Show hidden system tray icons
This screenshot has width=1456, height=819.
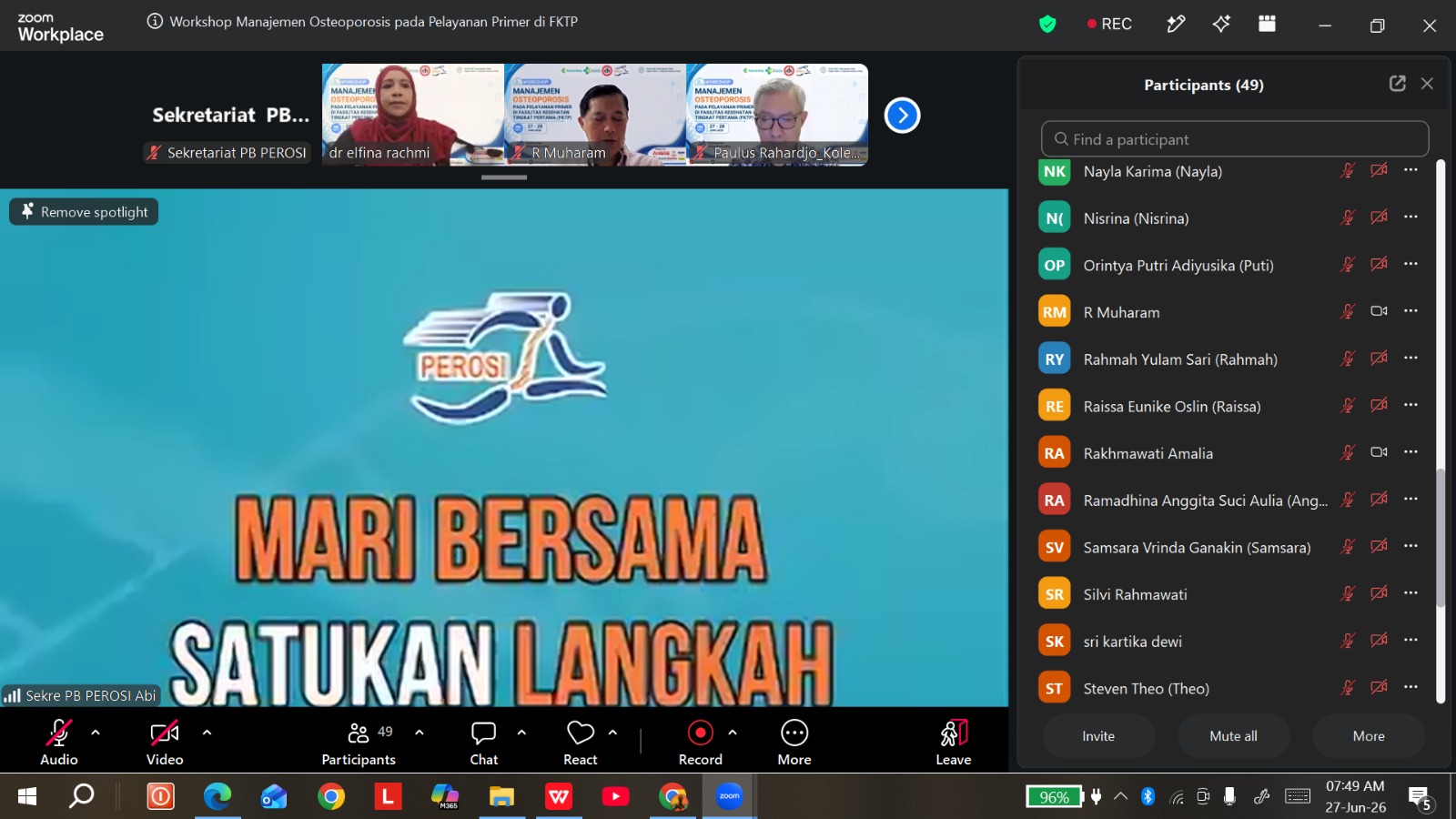pyautogui.click(x=1120, y=796)
